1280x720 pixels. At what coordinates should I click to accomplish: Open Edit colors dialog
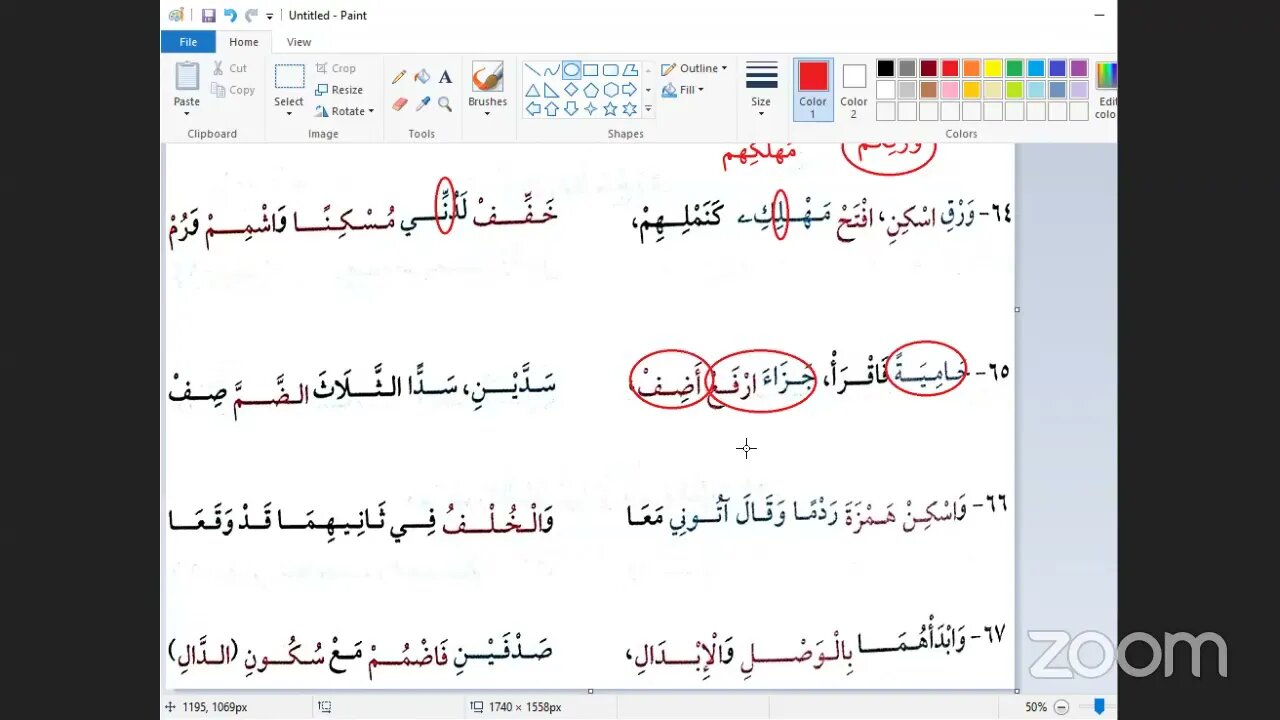point(1105,89)
